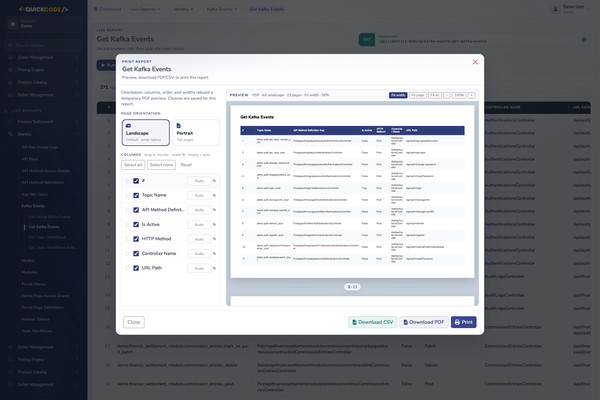The width and height of the screenshot is (600, 400).
Task: Select Kafka Events in the sidebar tree
Action: (33, 206)
